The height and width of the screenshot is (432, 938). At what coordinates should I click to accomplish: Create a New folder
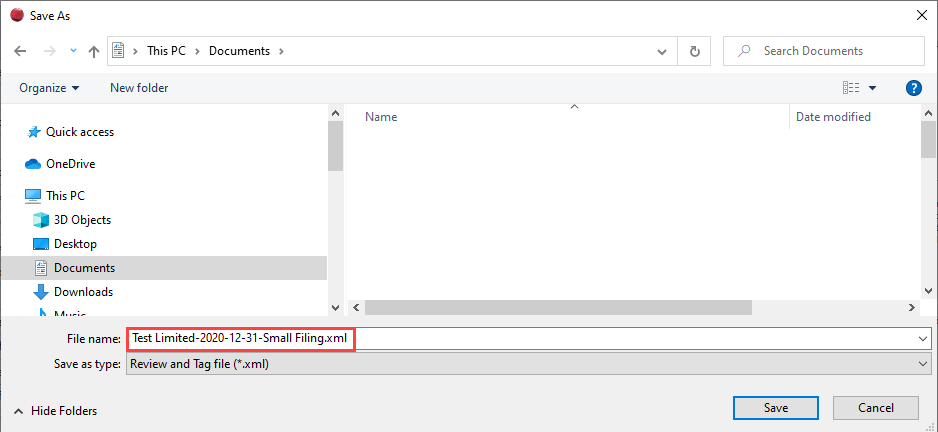point(139,88)
